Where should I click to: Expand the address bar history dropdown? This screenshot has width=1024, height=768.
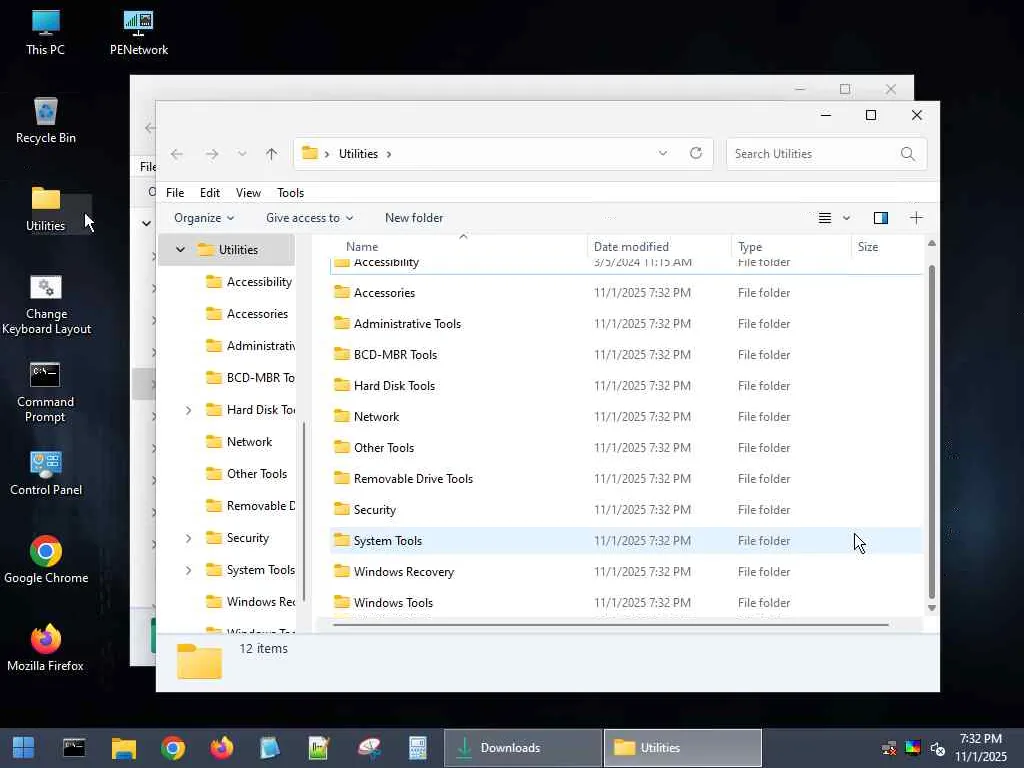[x=663, y=153]
